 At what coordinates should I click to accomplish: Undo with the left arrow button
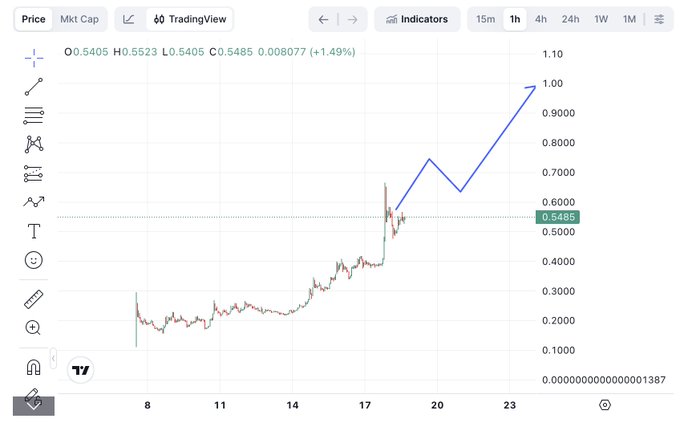coord(323,20)
